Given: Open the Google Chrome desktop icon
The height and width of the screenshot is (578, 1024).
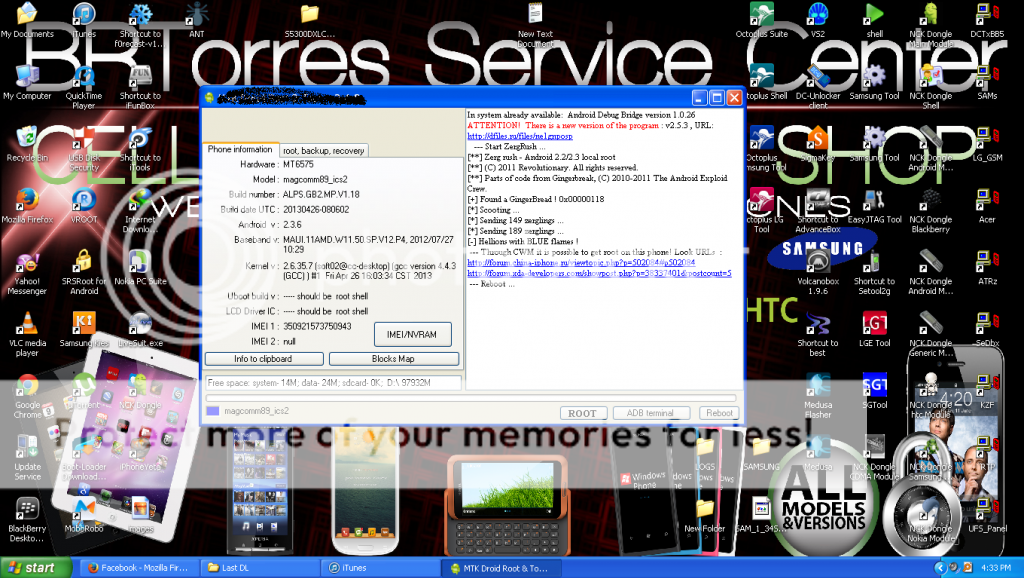Looking at the screenshot, I should [27, 387].
